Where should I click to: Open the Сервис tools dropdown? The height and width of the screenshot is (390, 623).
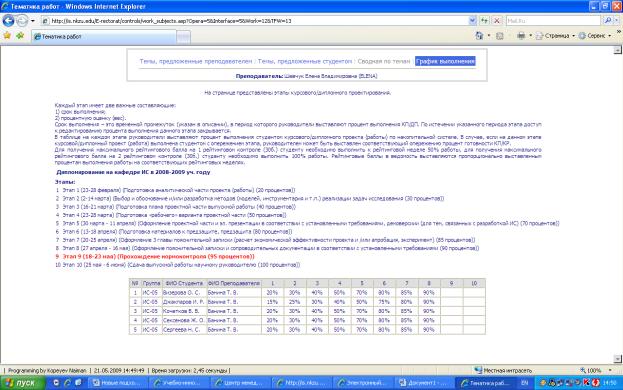tap(595, 36)
